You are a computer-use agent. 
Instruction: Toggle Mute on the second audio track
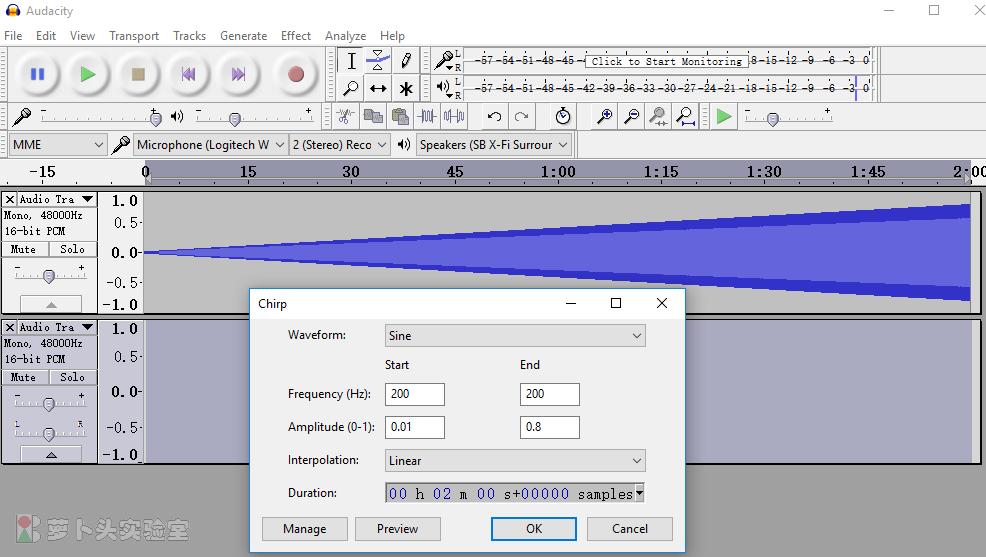coord(23,377)
